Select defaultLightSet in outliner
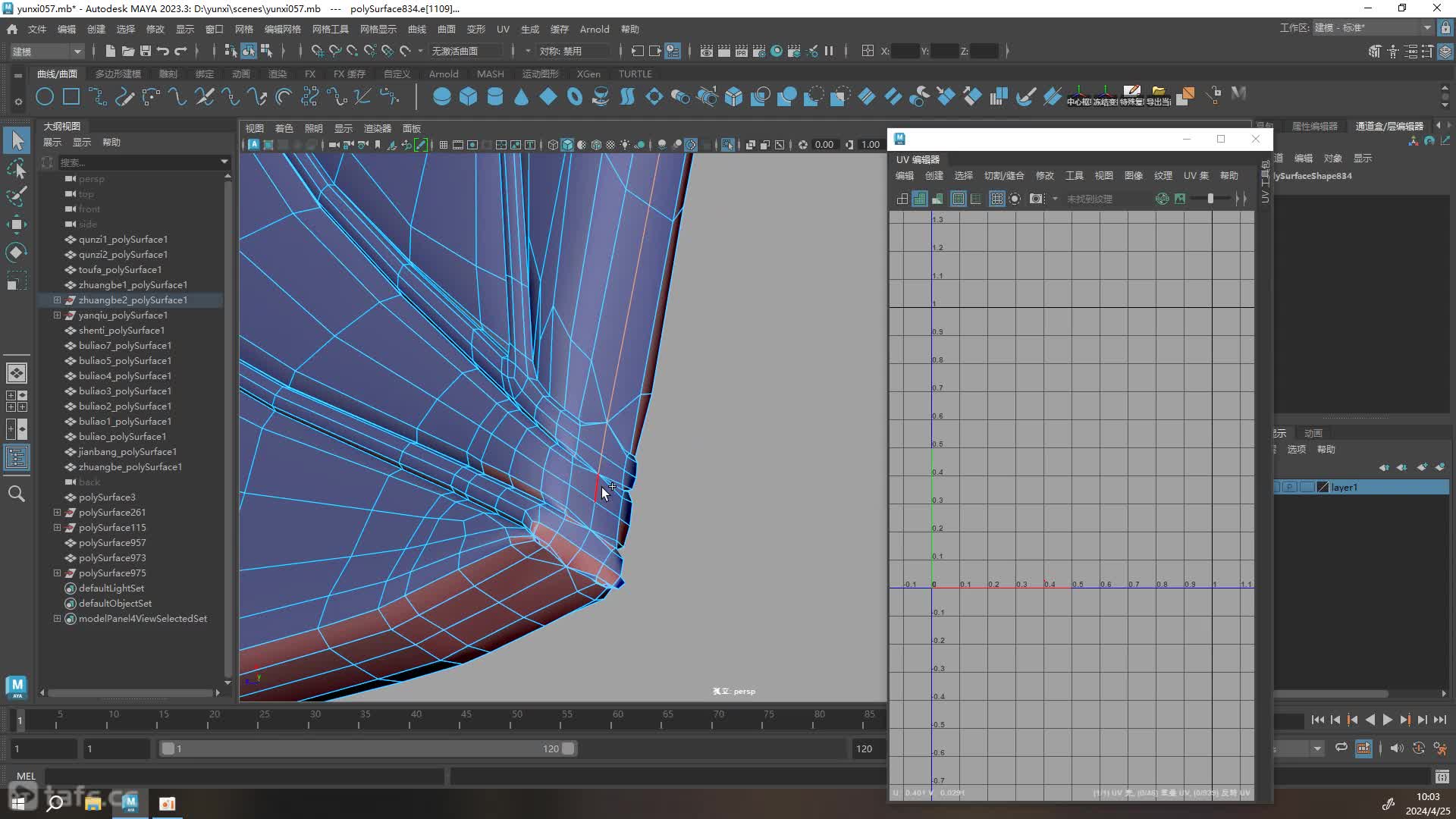Image resolution: width=1456 pixels, height=819 pixels. pyautogui.click(x=111, y=588)
